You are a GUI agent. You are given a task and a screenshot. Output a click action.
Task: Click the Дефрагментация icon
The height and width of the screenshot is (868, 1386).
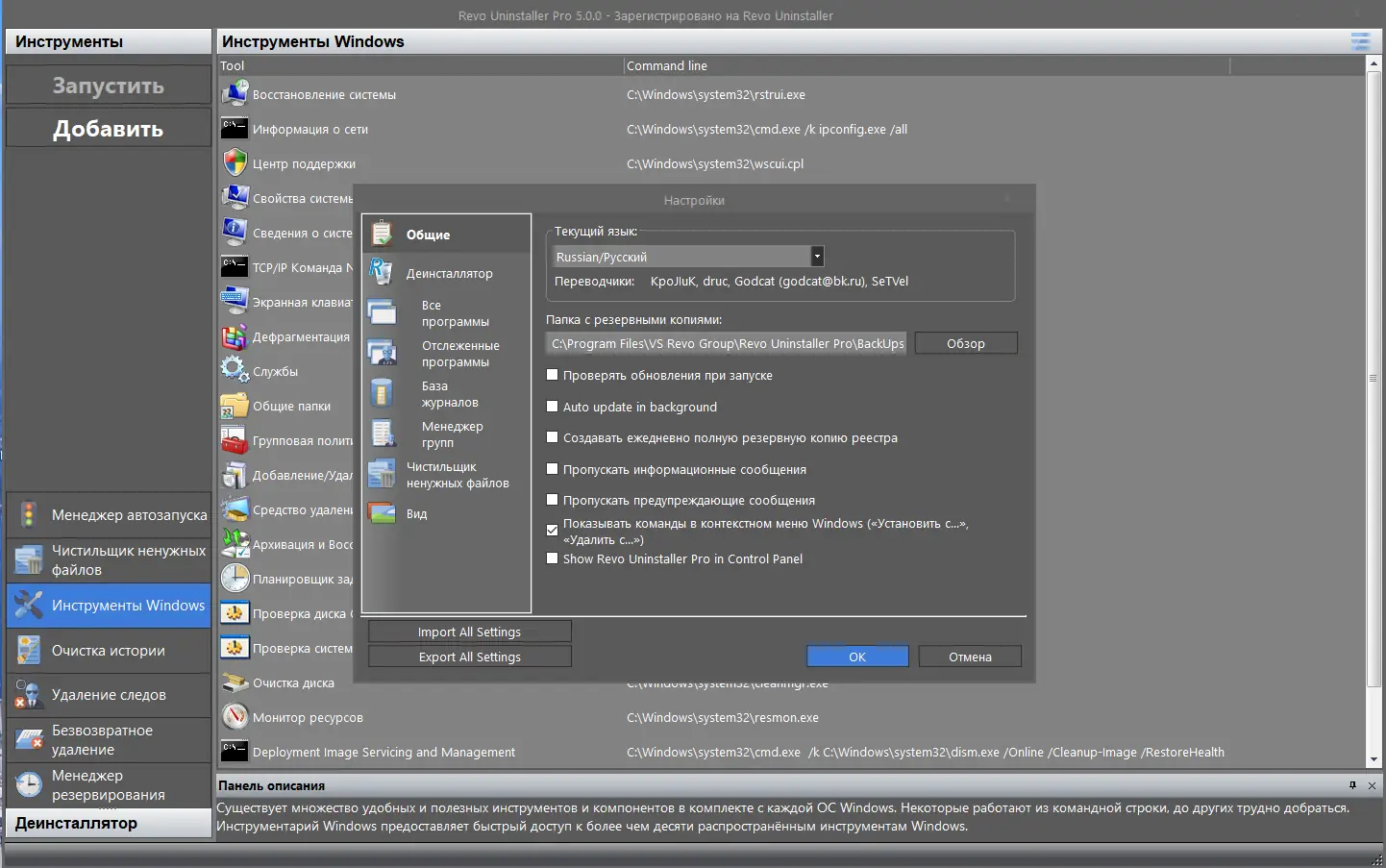235,336
